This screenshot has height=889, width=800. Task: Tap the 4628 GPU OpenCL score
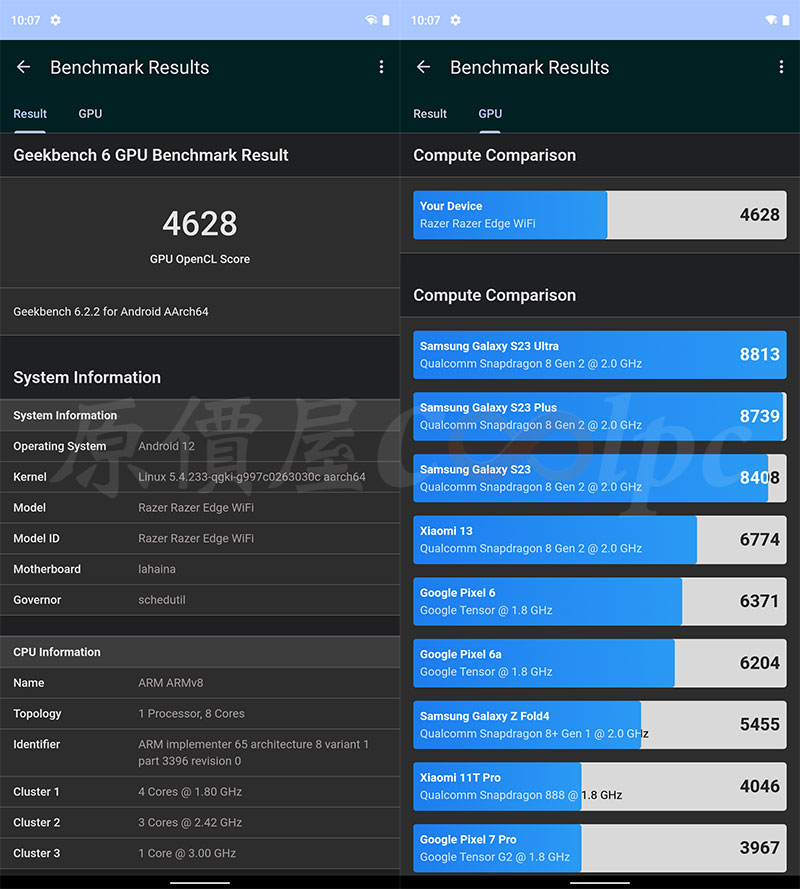click(200, 223)
